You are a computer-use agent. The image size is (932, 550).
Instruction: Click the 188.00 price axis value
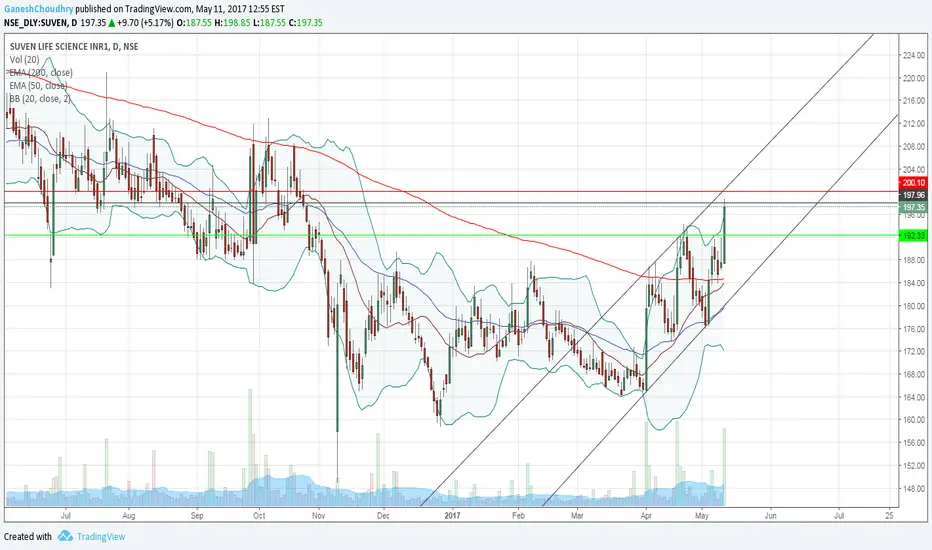pyautogui.click(x=914, y=260)
